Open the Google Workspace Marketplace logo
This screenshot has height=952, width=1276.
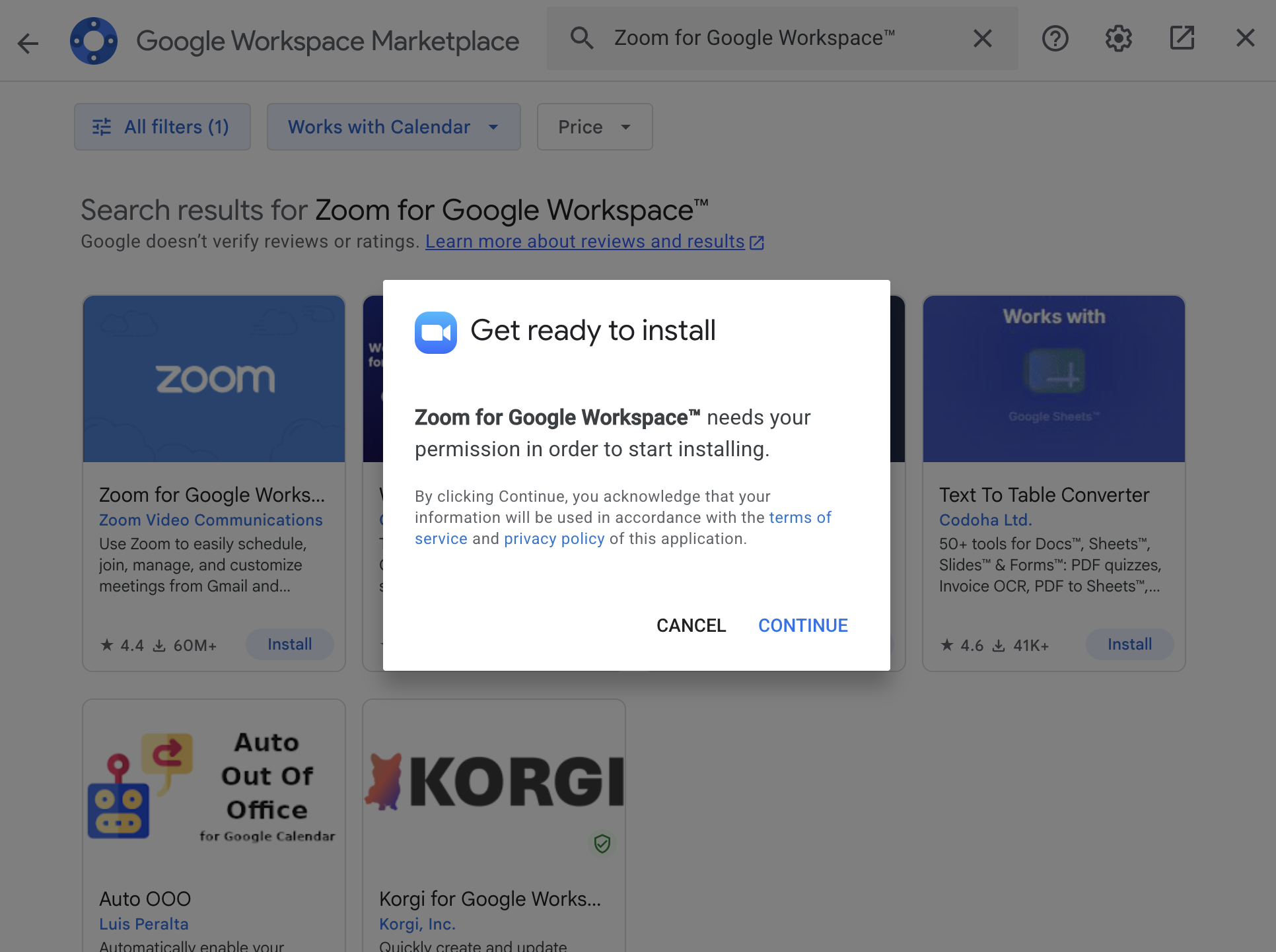94,41
